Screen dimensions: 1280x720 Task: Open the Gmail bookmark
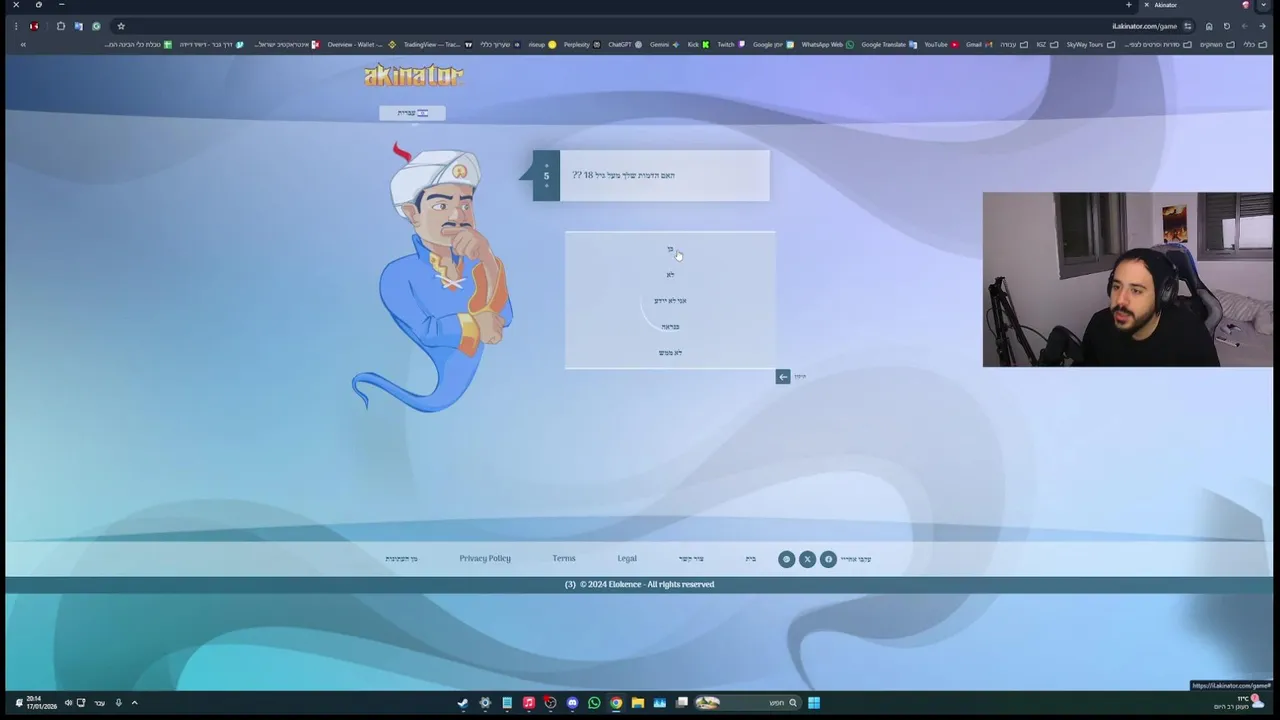coord(979,44)
